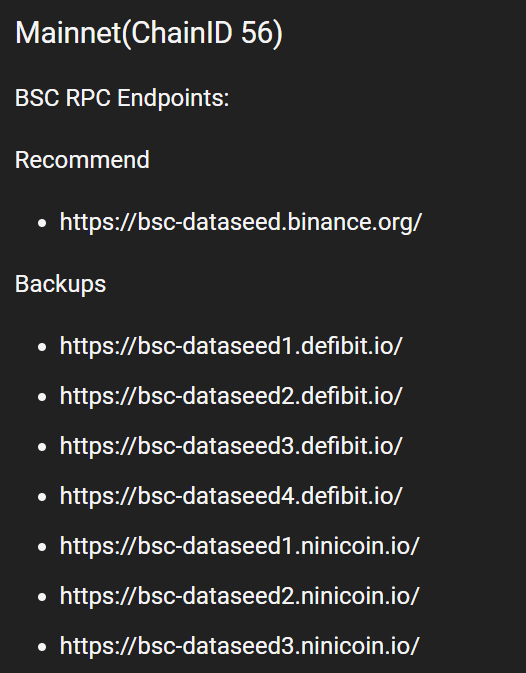
Task: Click the bsc-dataseed2.ninicoin.io endpoint
Action: tap(239, 596)
